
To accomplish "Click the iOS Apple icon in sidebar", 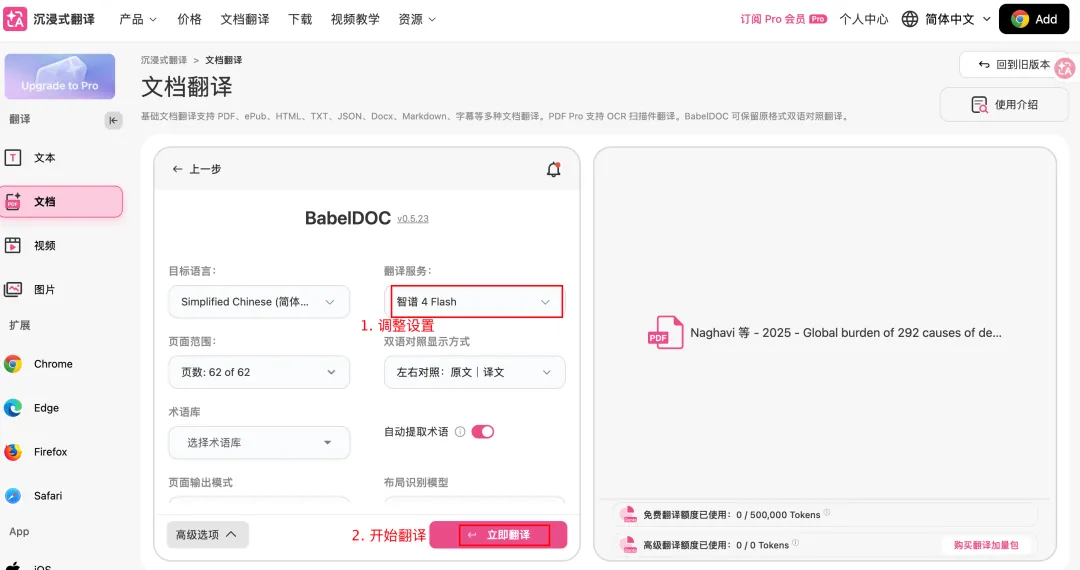I will pyautogui.click(x=13, y=566).
